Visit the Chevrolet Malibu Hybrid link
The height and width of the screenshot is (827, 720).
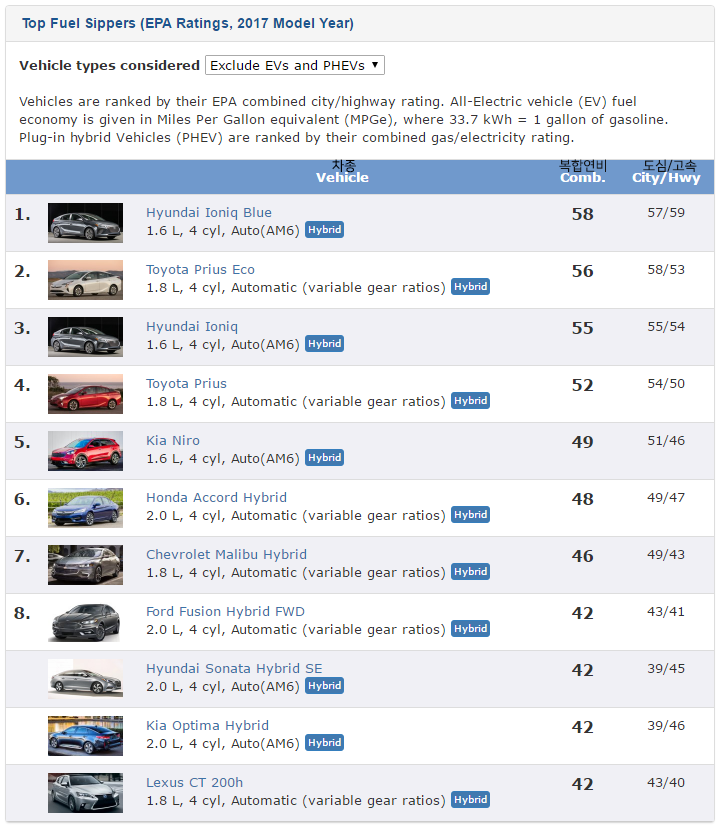pos(226,554)
